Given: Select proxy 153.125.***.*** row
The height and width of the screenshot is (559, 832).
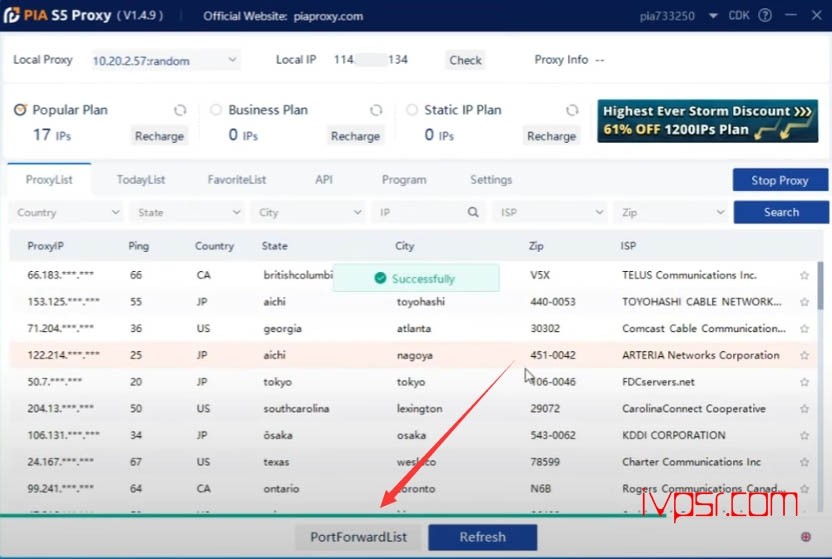Looking at the screenshot, I should click(x=413, y=302).
